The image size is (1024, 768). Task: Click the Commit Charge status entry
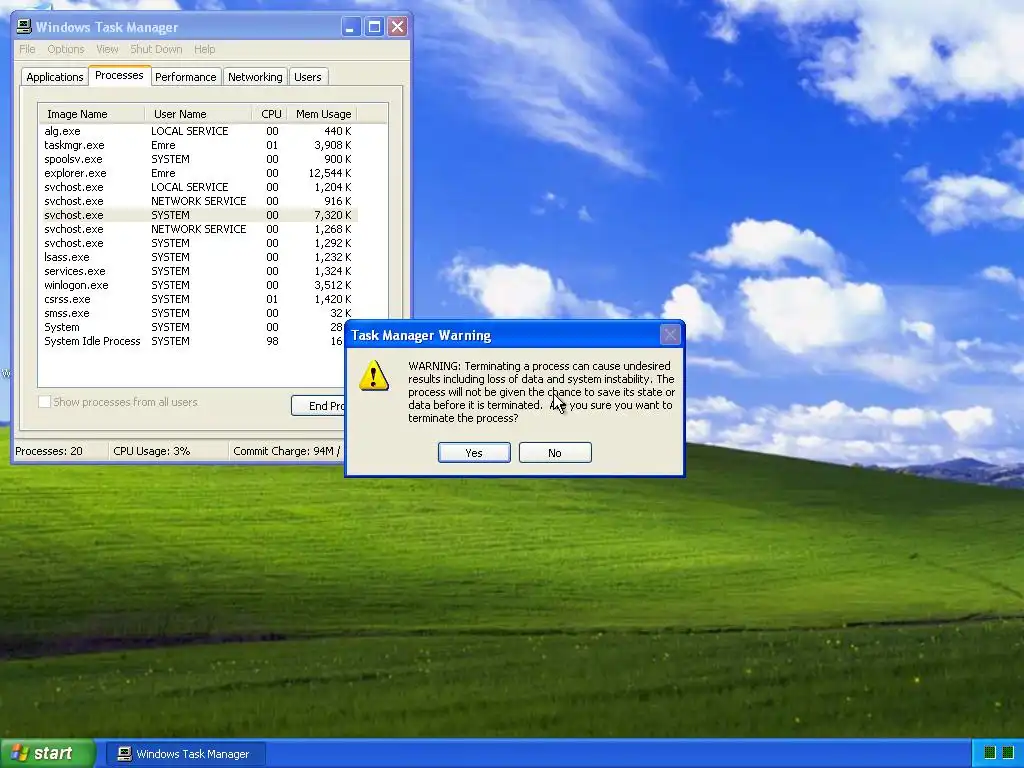(x=287, y=451)
